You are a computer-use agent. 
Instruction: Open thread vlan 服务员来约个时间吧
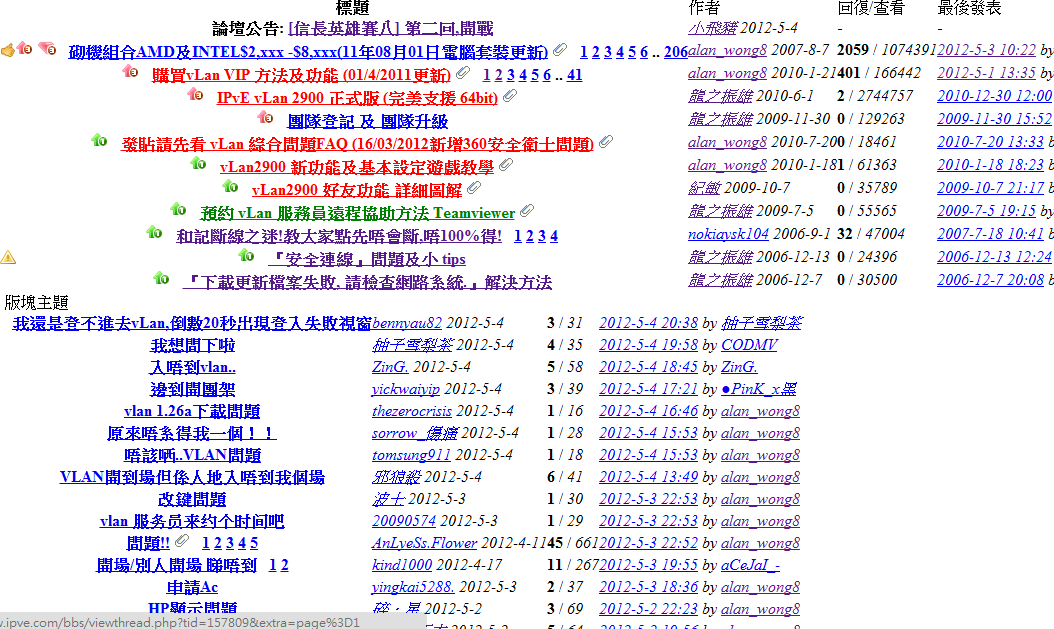click(x=192, y=521)
